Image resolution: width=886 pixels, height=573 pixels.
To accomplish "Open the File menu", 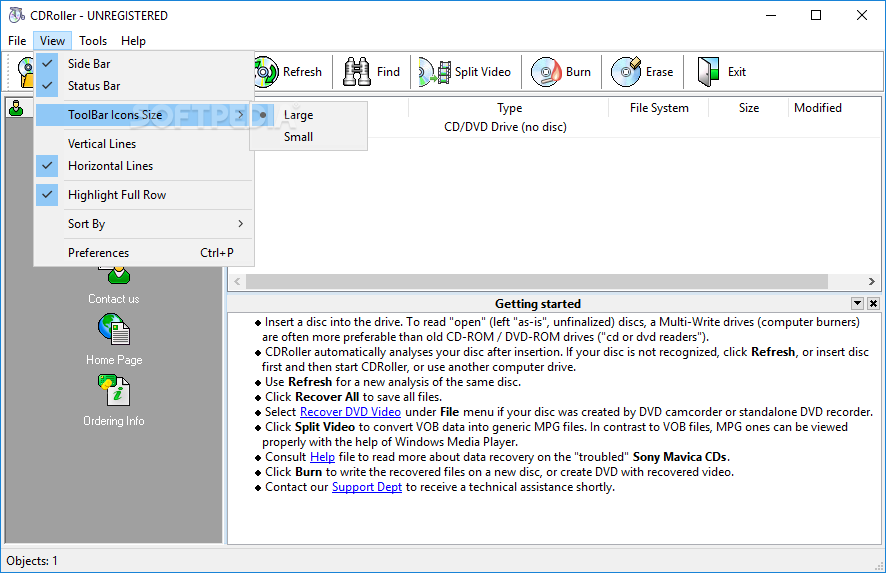I will (17, 41).
